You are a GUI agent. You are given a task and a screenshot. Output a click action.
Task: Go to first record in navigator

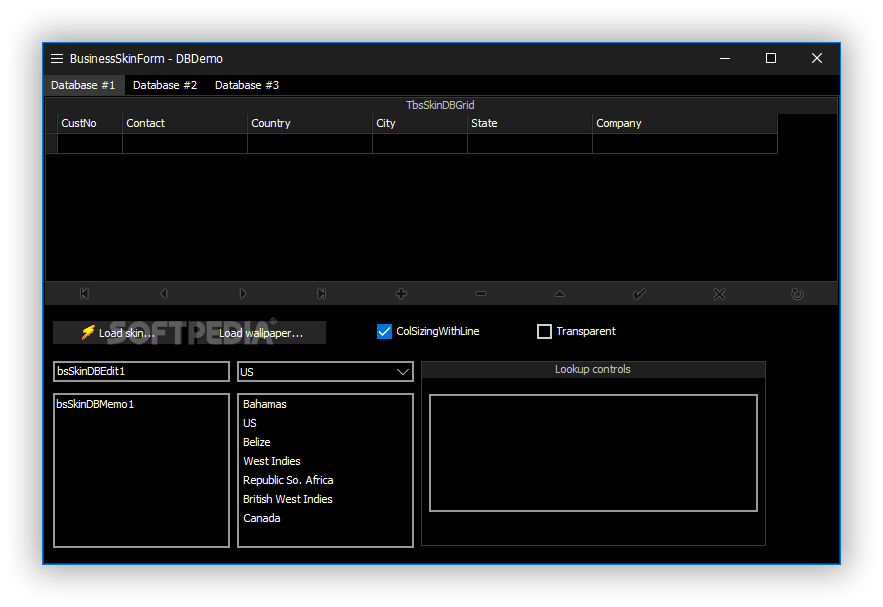point(84,293)
